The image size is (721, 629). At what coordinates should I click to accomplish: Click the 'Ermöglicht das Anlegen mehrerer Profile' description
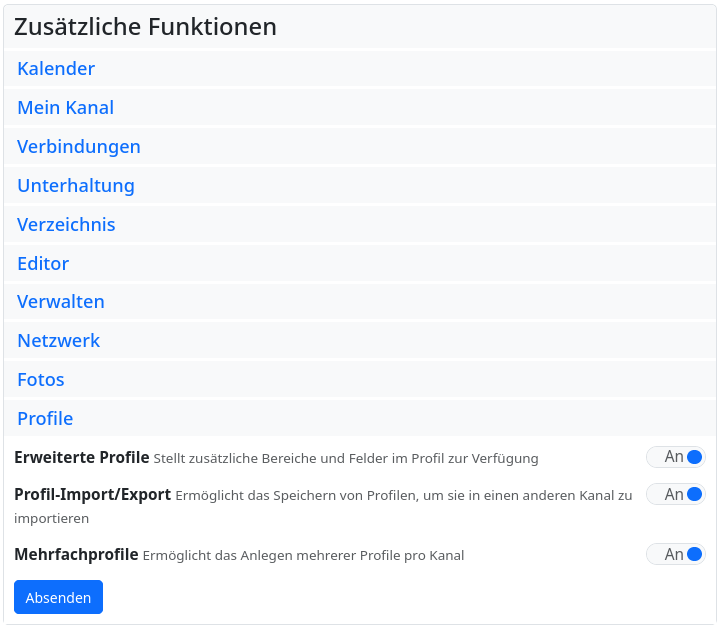[x=303, y=555]
